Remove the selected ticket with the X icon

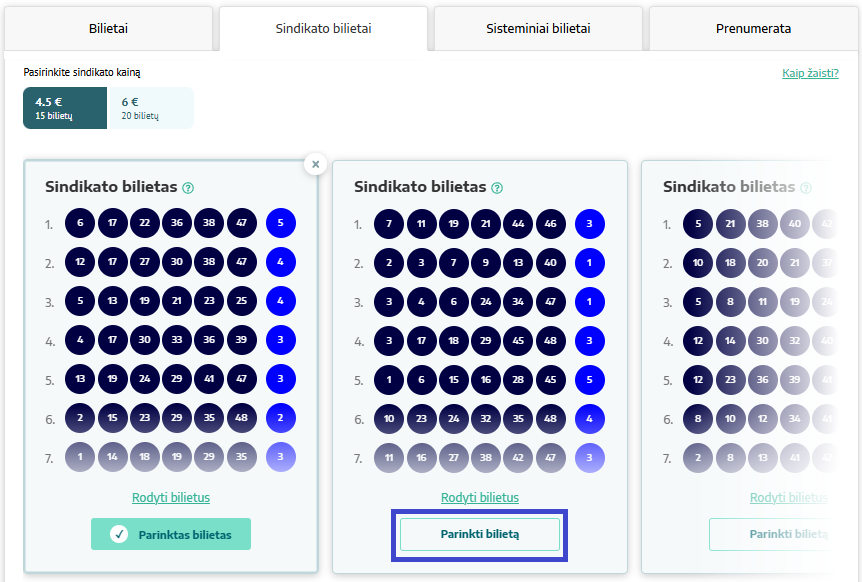pyautogui.click(x=316, y=164)
